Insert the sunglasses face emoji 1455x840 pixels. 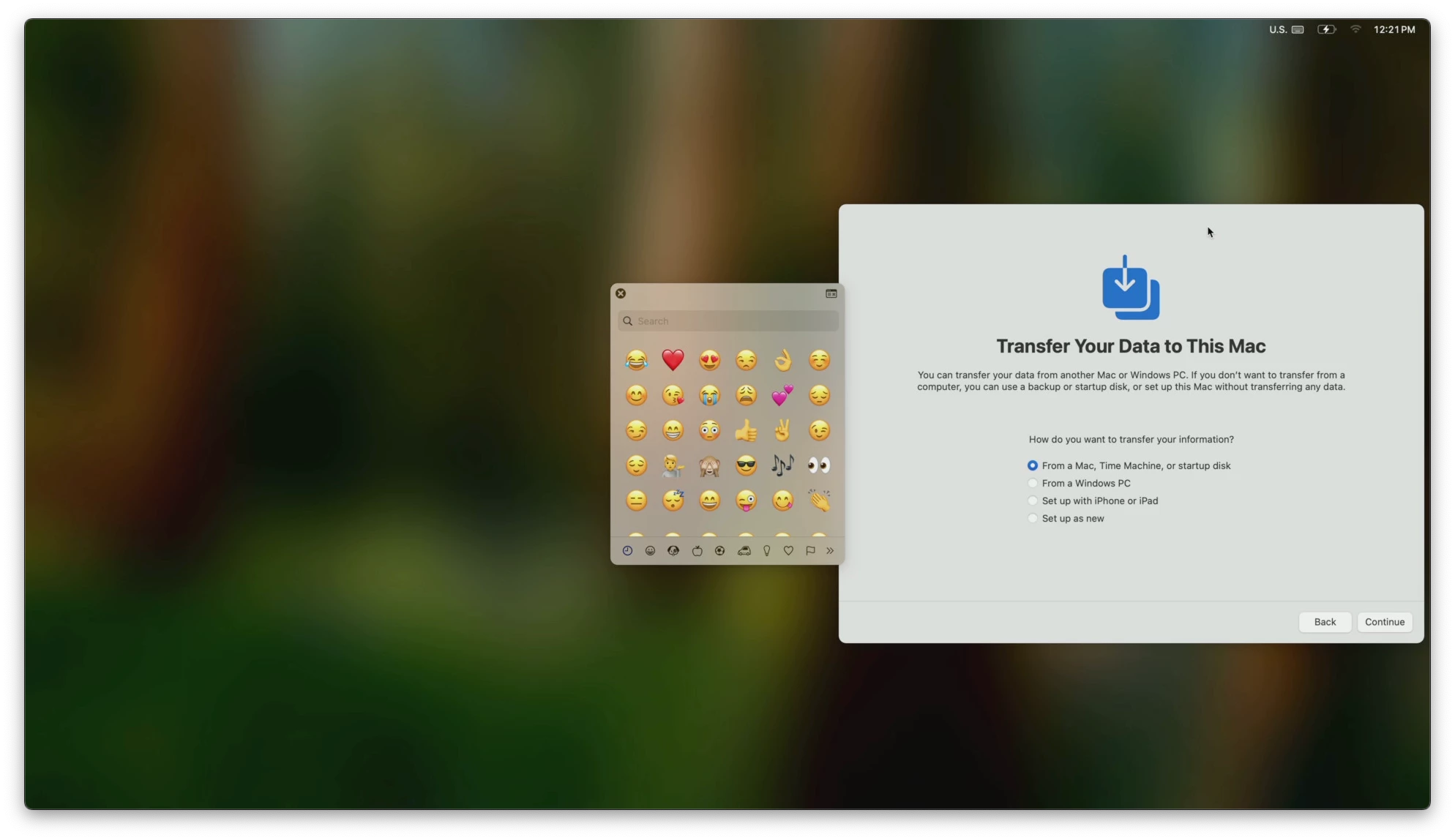click(746, 465)
